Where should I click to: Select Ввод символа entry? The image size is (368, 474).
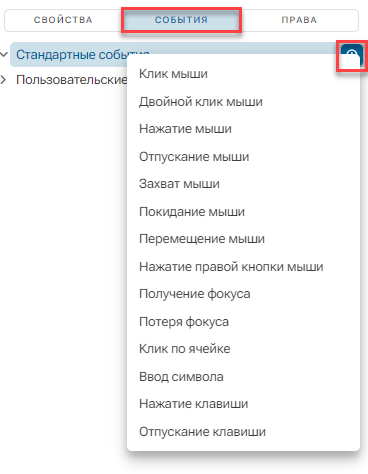coord(243,376)
